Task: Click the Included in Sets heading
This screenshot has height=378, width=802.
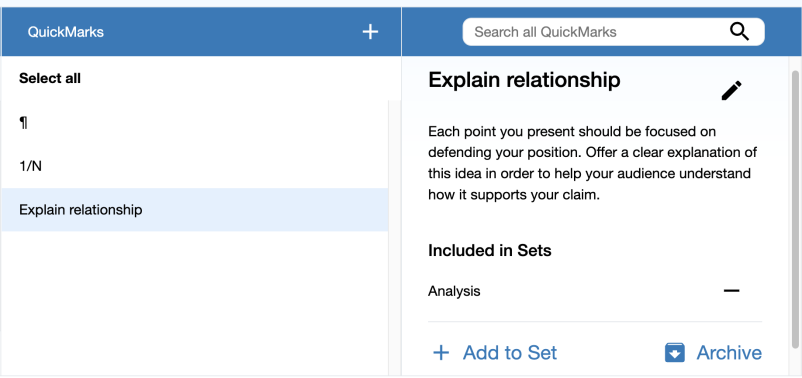Action: coord(489,251)
